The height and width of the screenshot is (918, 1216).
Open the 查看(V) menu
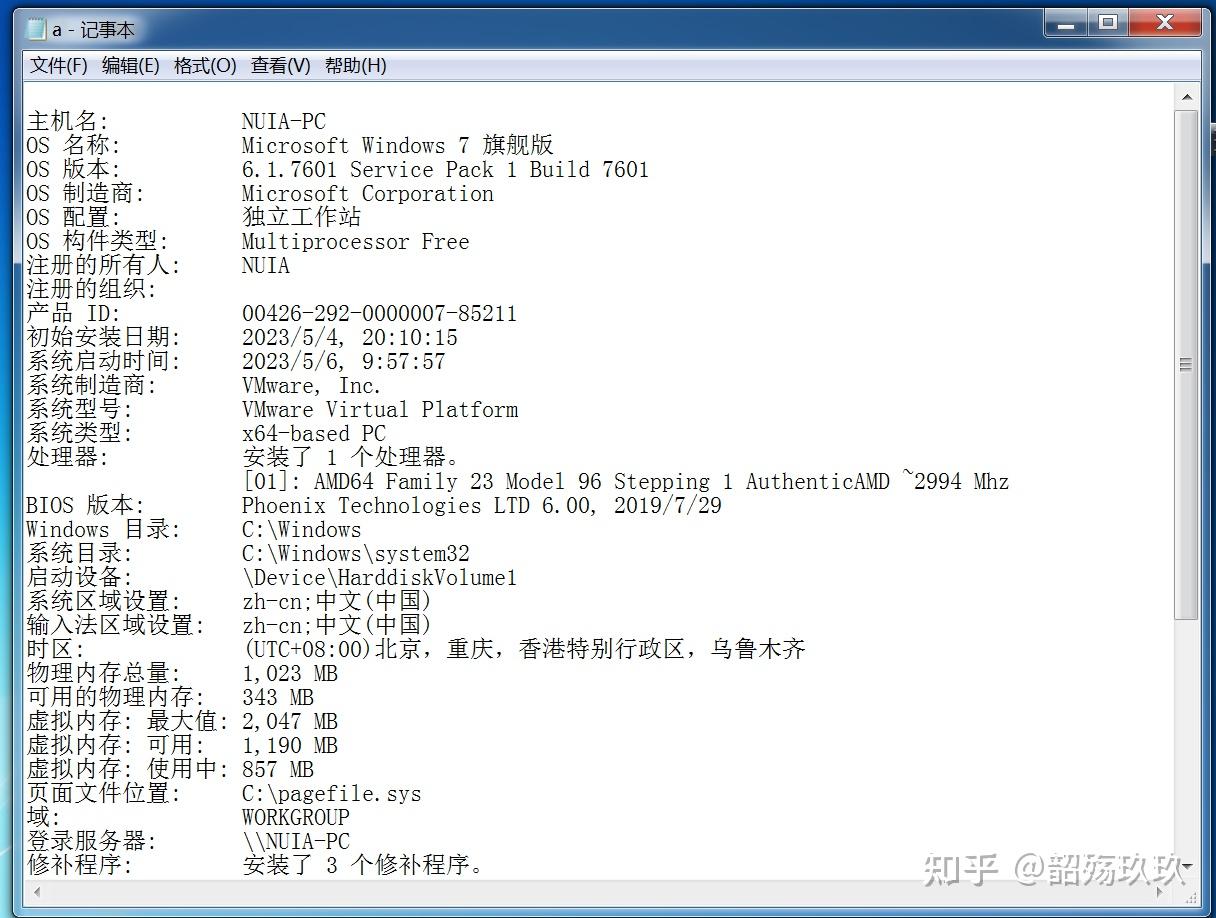(x=278, y=65)
